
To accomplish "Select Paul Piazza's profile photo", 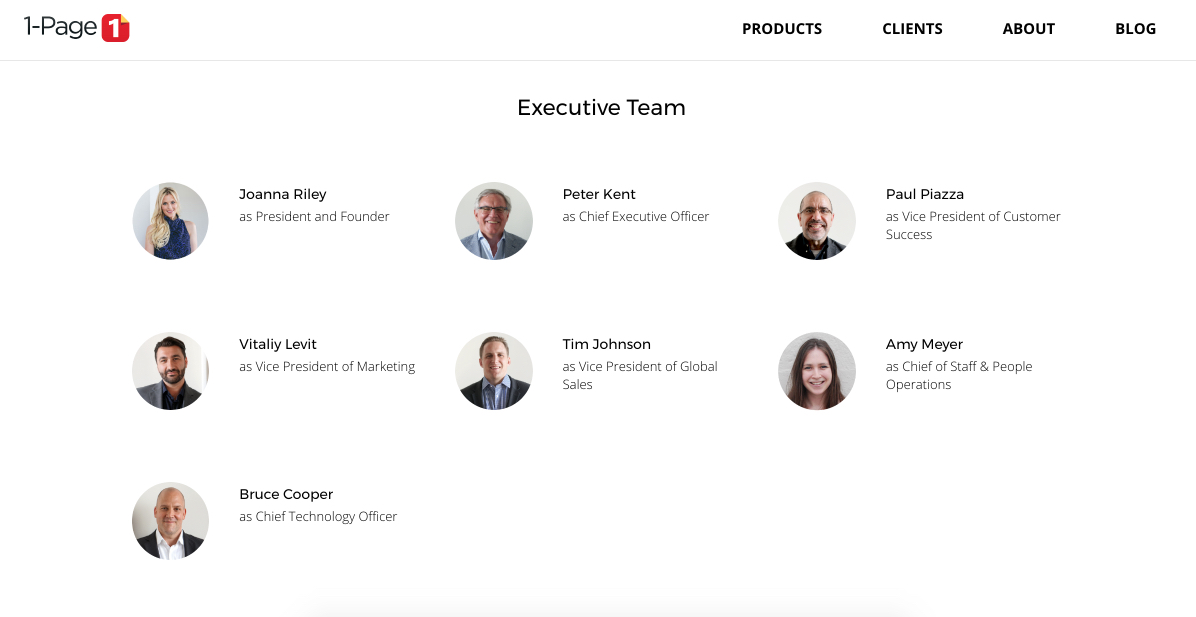I will tap(817, 221).
